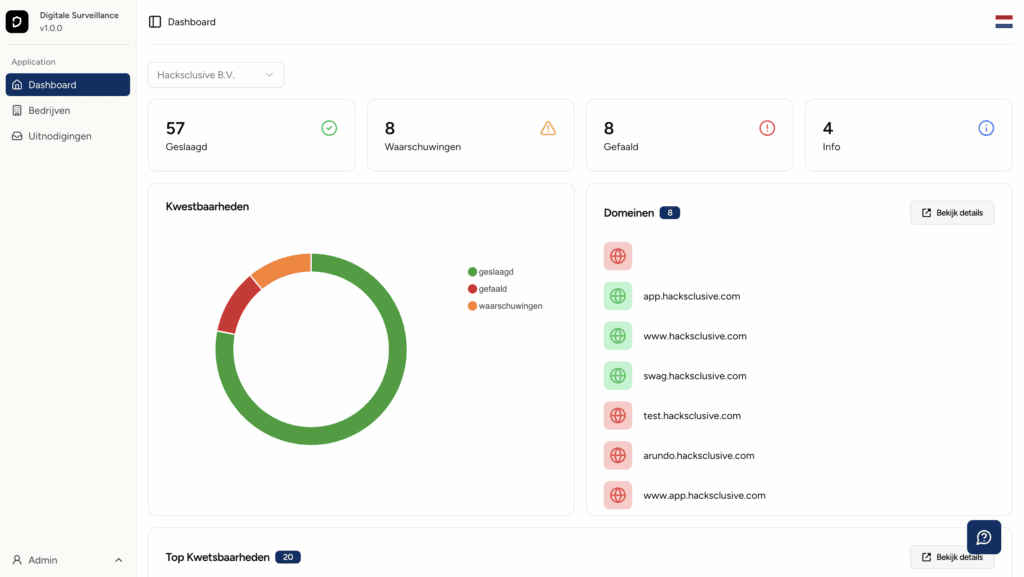Open the help chat widget icon

(x=983, y=537)
